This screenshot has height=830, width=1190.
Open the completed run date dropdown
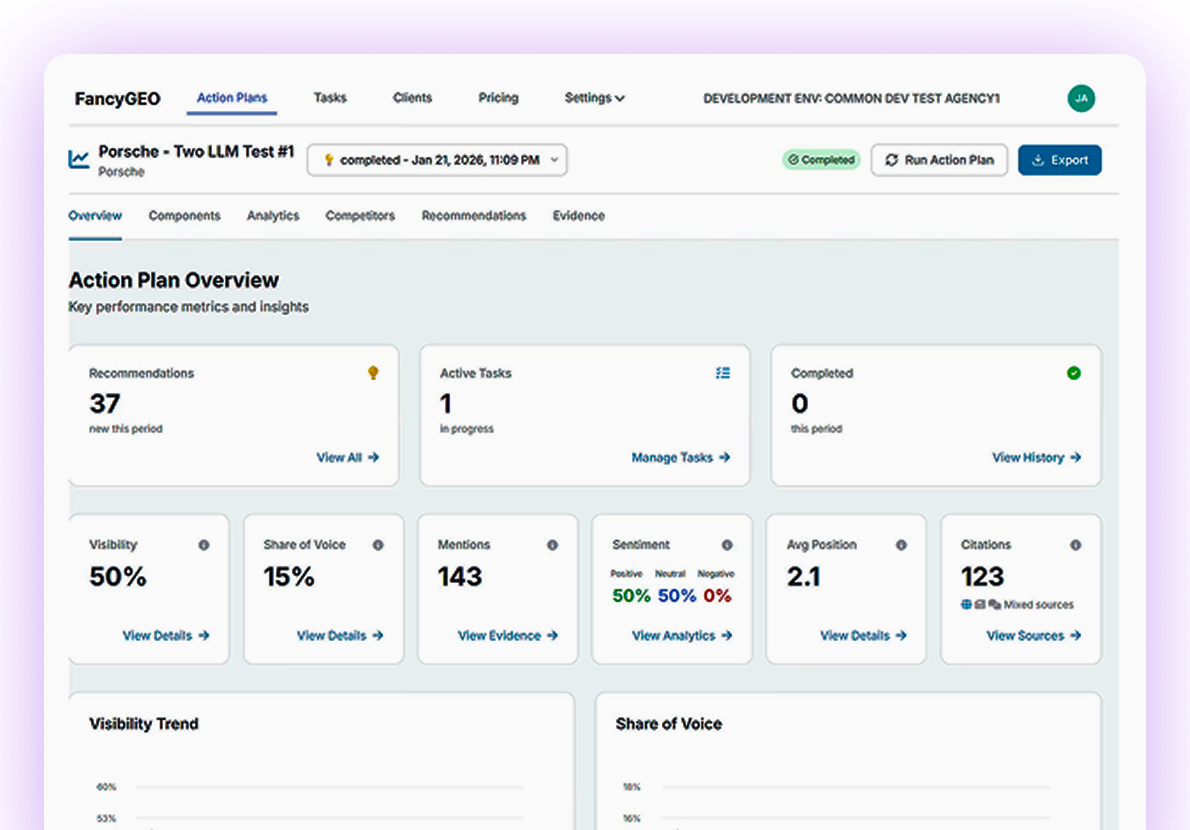click(x=437, y=159)
